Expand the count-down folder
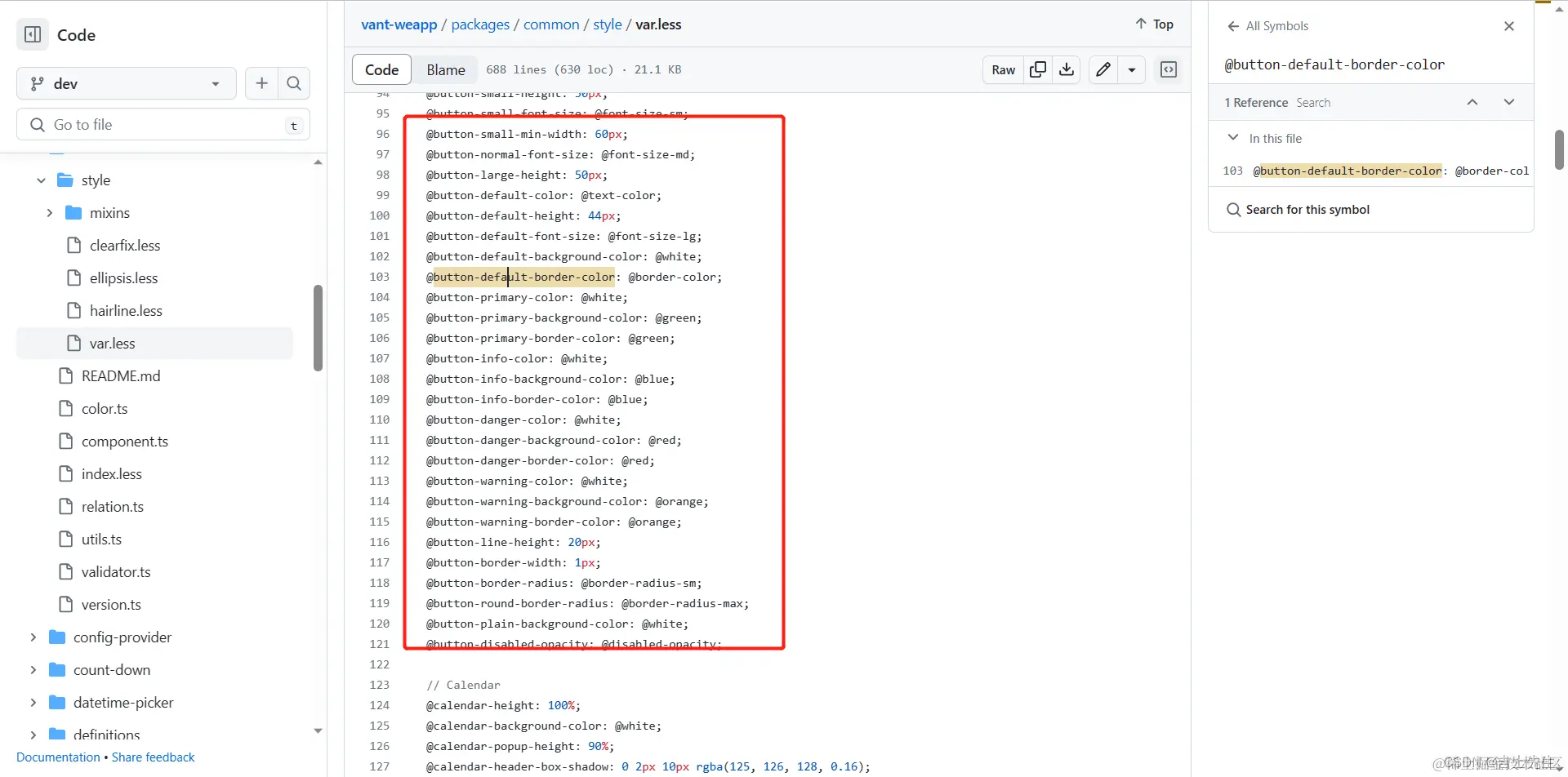The width and height of the screenshot is (1568, 777). [x=33, y=670]
